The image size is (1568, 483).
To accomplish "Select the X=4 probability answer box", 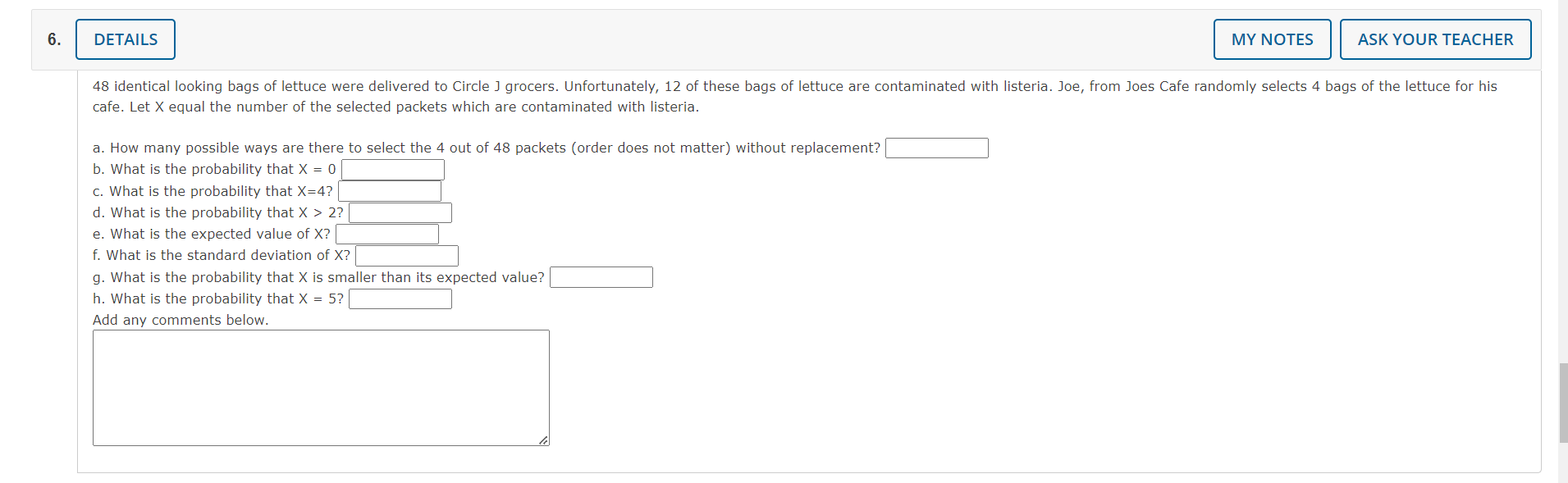I will pyautogui.click(x=390, y=190).
